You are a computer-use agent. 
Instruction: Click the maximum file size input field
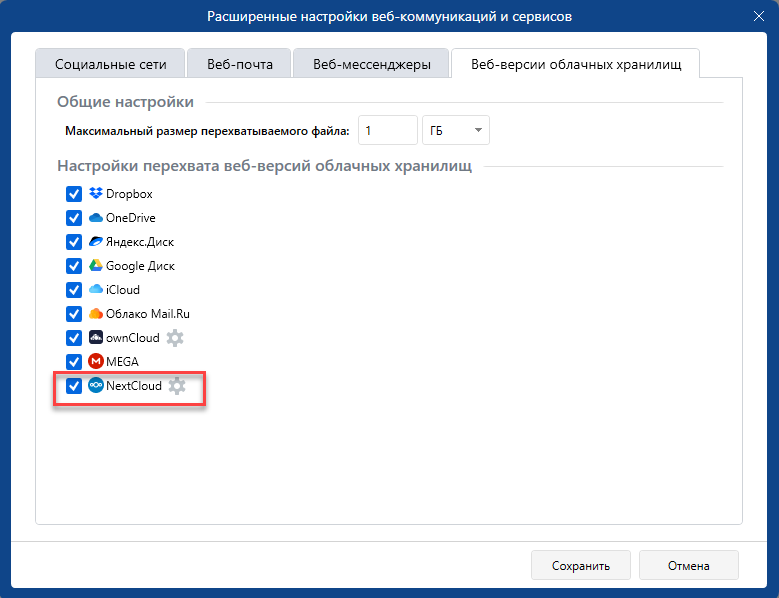(387, 130)
